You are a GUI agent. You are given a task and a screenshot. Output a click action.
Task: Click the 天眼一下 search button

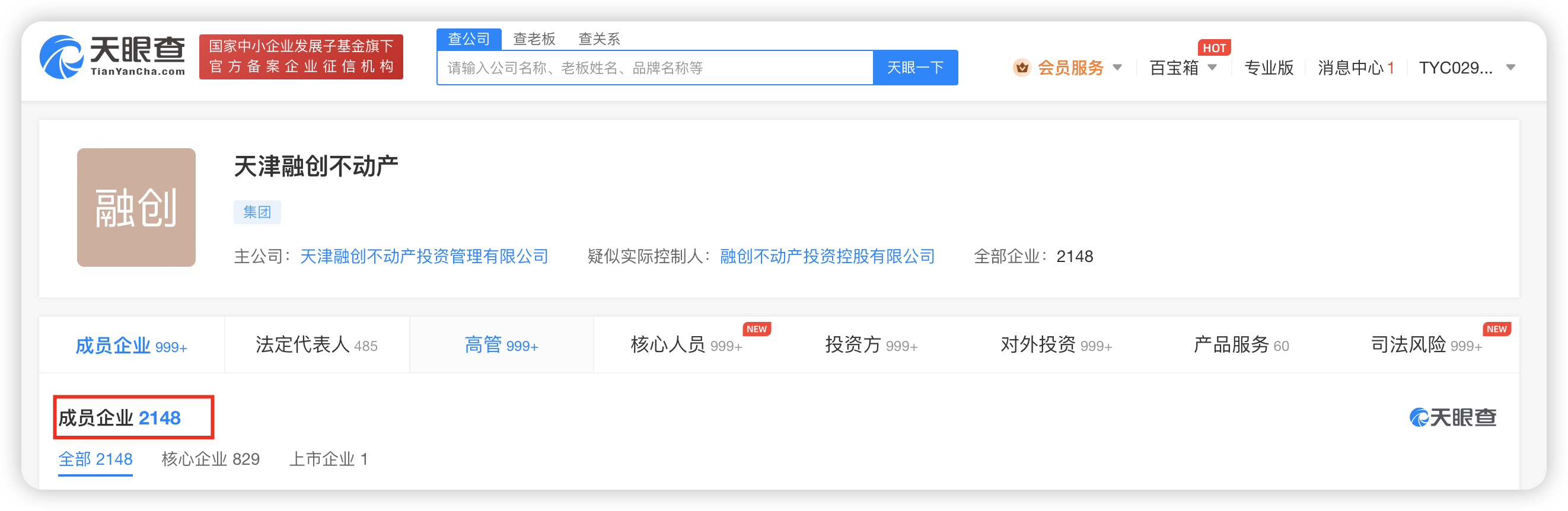point(916,68)
